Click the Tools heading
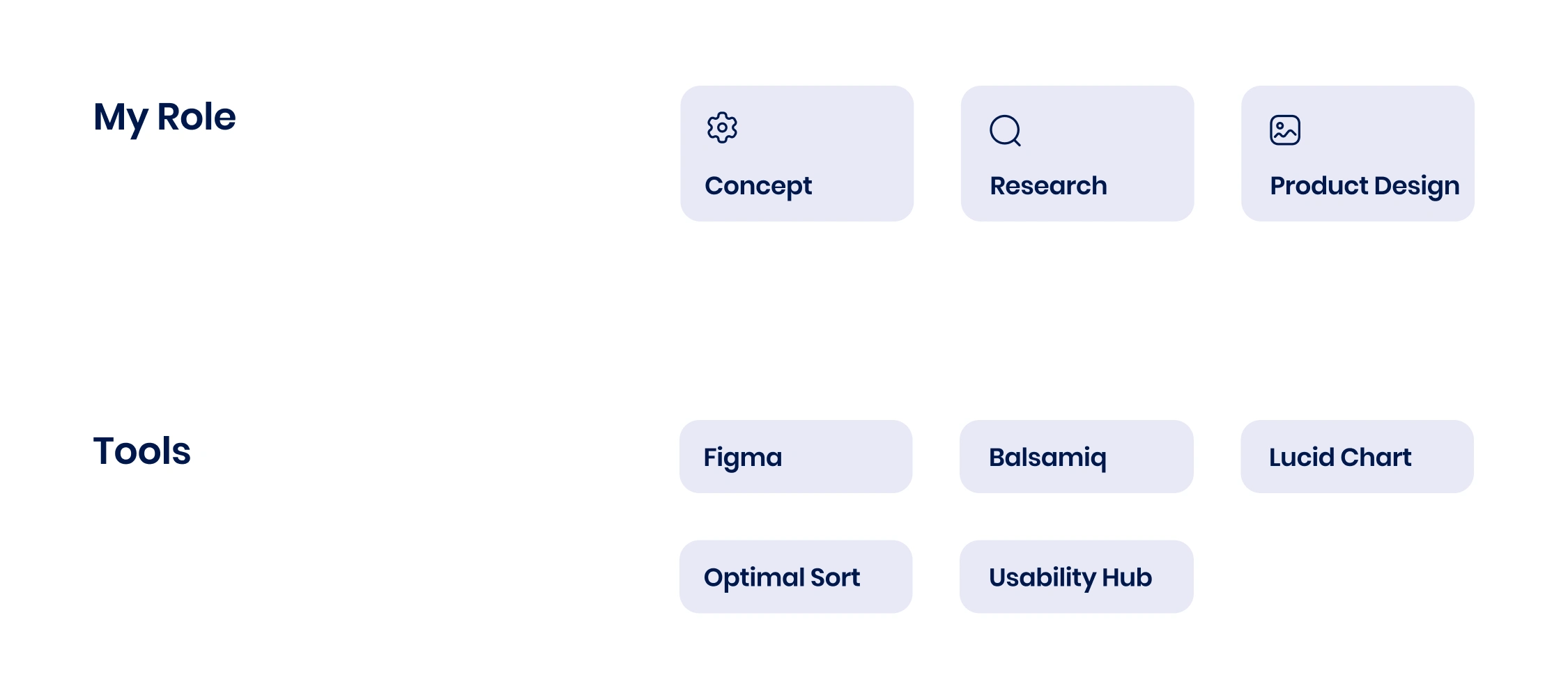The width and height of the screenshot is (1568, 700). pyautogui.click(x=141, y=451)
